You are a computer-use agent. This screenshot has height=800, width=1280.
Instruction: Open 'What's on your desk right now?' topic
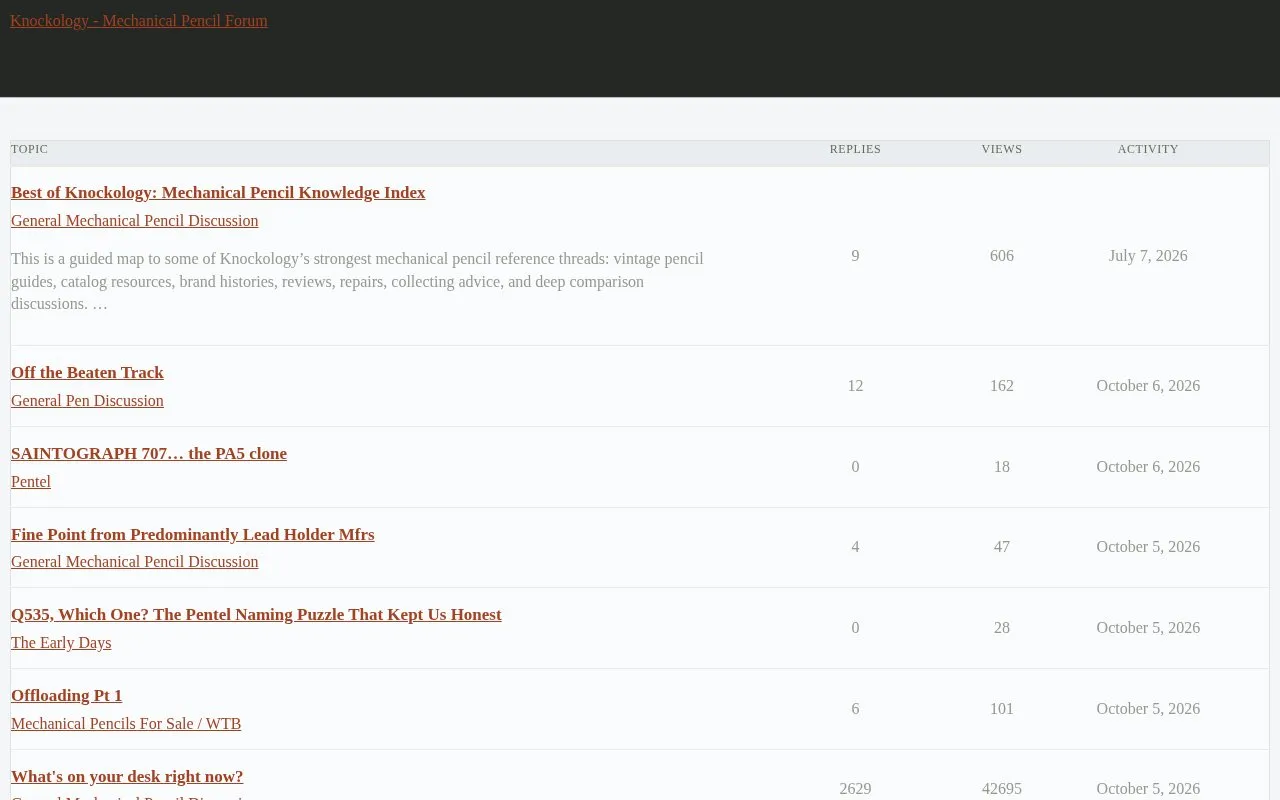[x=127, y=777]
